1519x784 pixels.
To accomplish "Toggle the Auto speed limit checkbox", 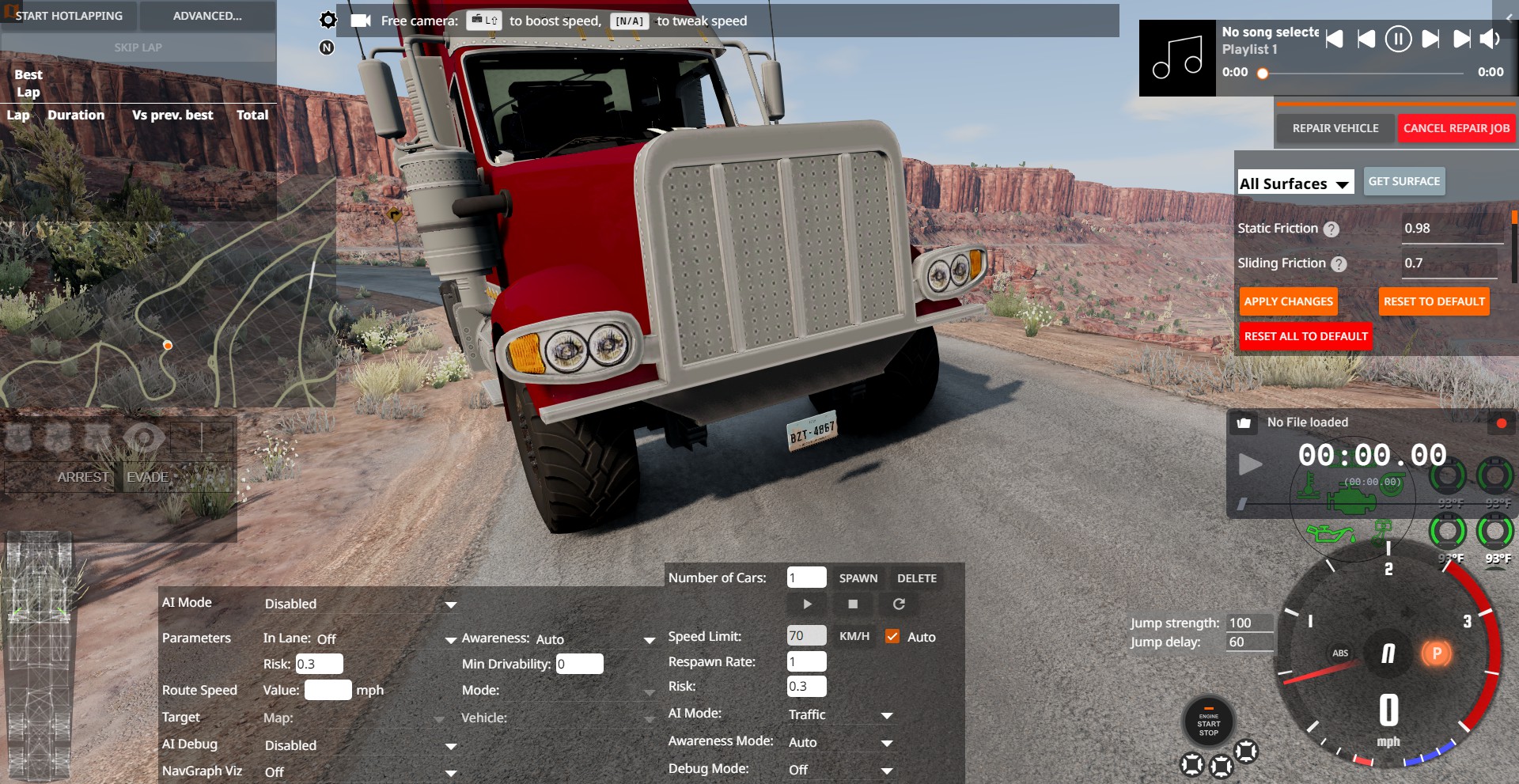I will 892,637.
